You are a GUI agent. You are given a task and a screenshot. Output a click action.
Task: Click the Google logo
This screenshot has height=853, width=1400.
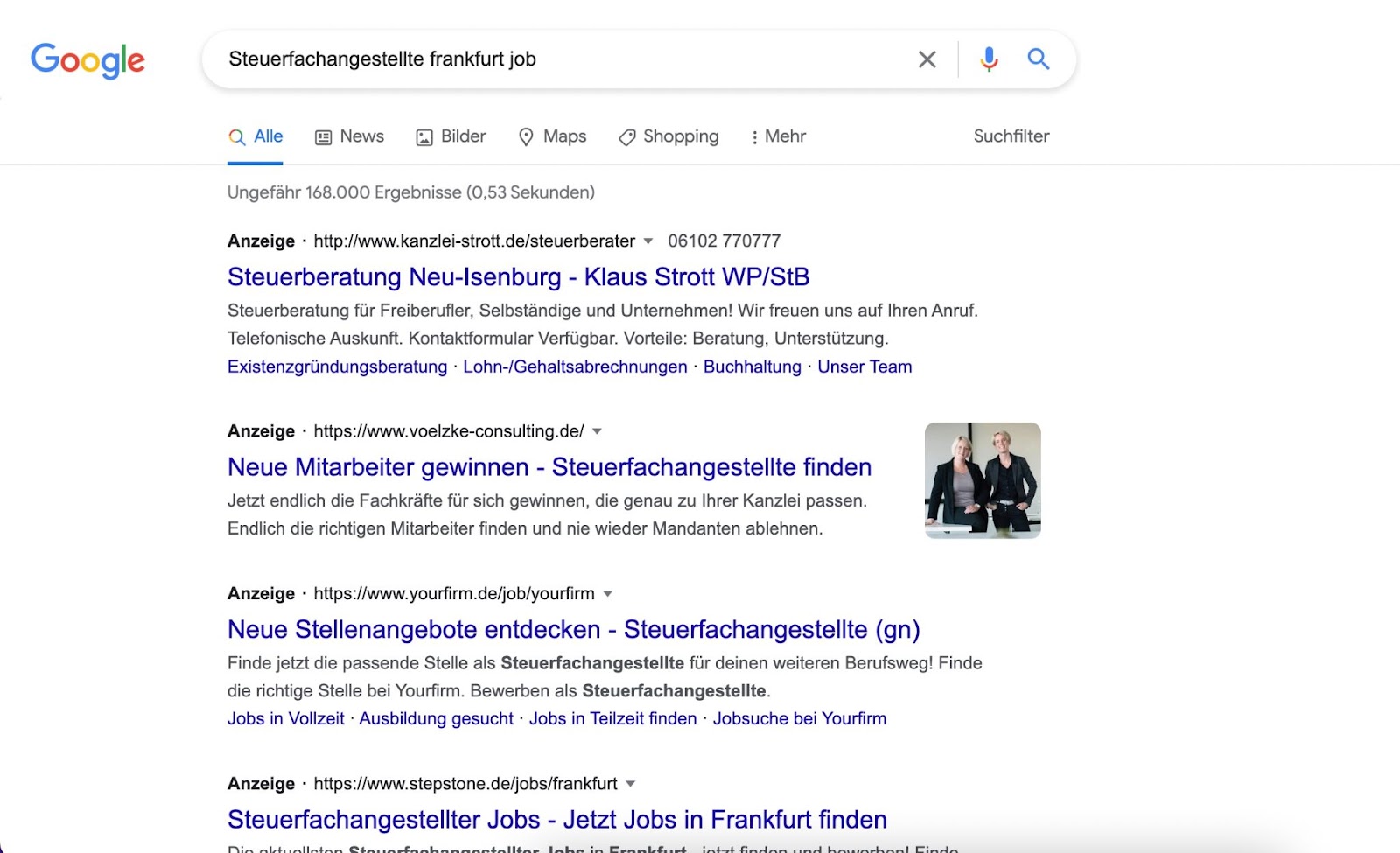(x=87, y=60)
